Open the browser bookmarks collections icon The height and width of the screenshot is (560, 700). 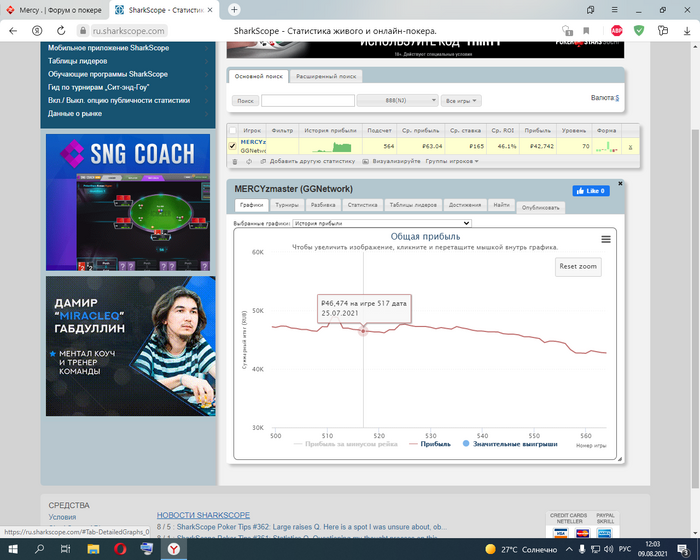[590, 10]
